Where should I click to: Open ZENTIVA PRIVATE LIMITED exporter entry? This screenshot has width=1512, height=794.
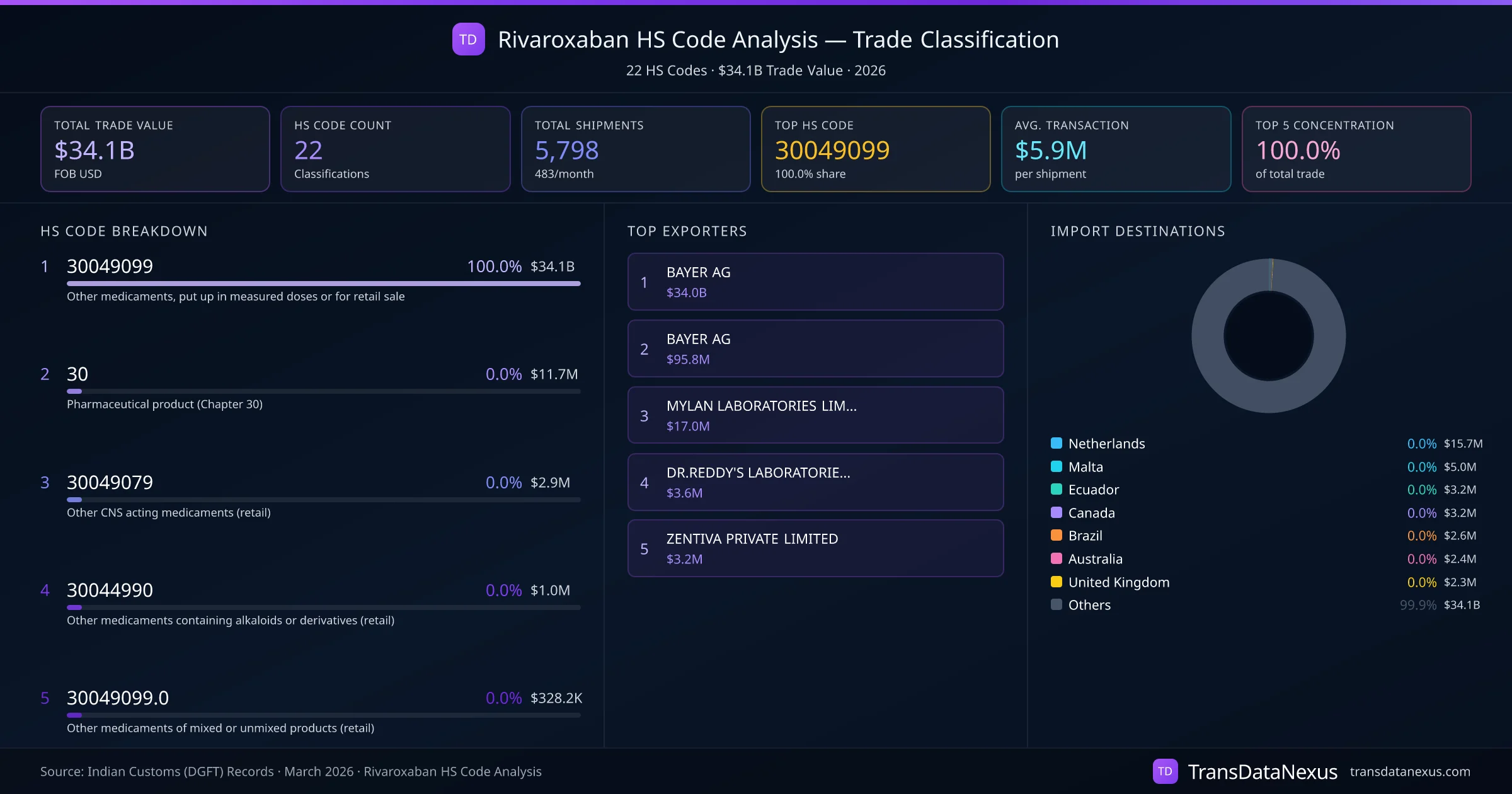(x=815, y=548)
